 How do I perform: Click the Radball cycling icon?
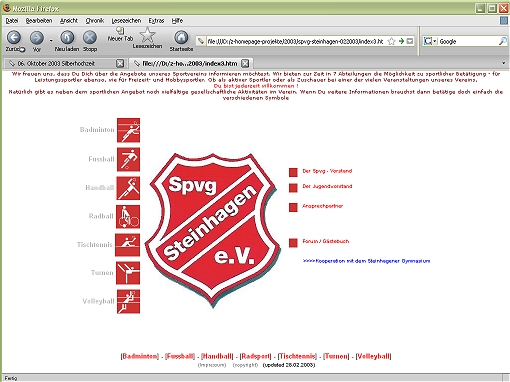128,217
